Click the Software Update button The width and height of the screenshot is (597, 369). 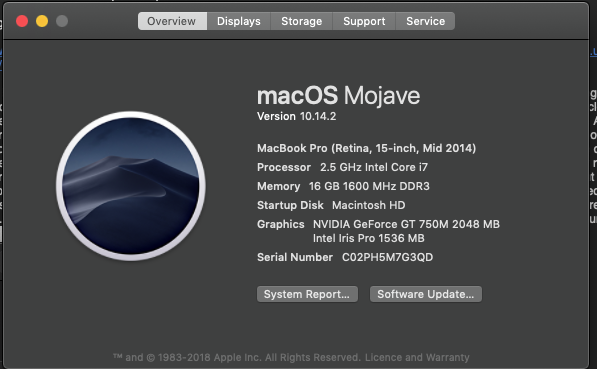(x=426, y=294)
